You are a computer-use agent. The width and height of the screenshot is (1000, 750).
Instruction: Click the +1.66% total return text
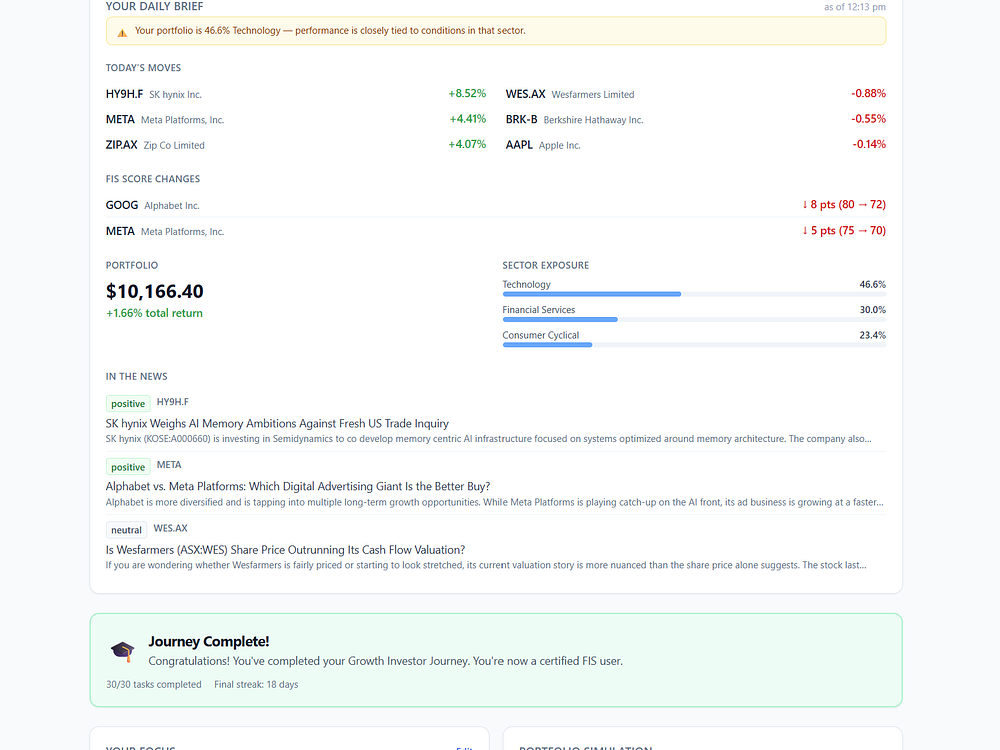[x=154, y=313]
